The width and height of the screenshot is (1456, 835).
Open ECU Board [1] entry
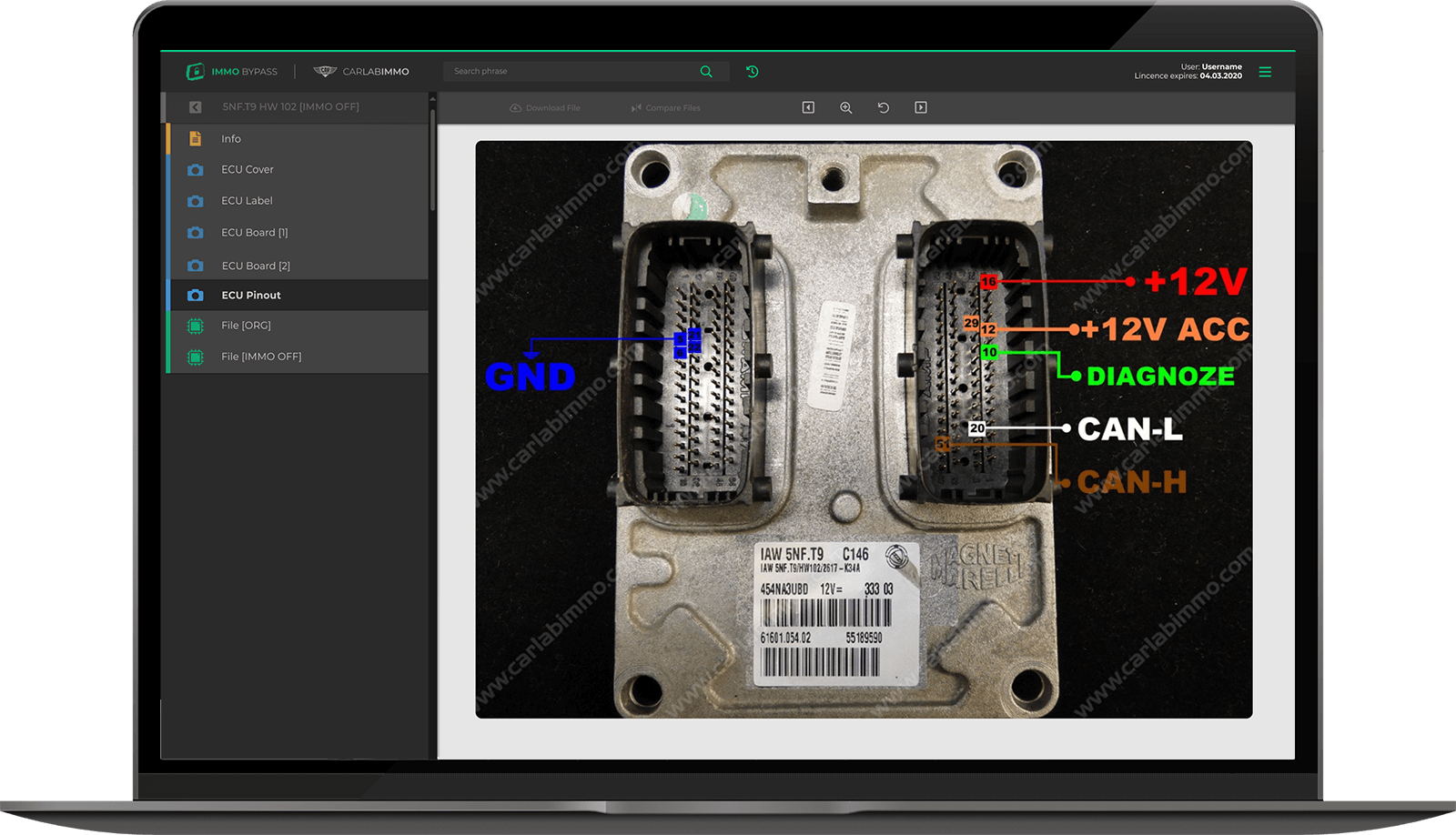pyautogui.click(x=298, y=233)
